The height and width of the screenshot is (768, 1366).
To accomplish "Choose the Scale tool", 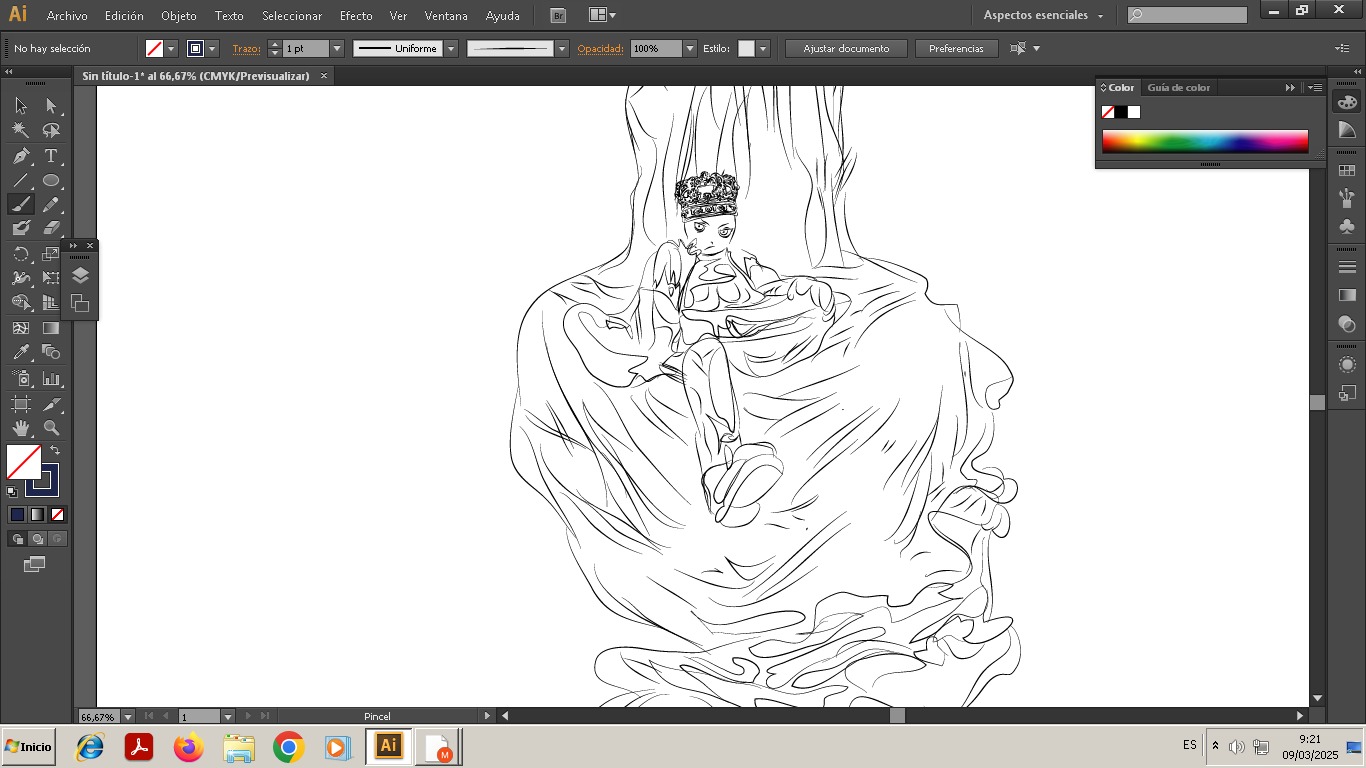I will tap(49, 254).
